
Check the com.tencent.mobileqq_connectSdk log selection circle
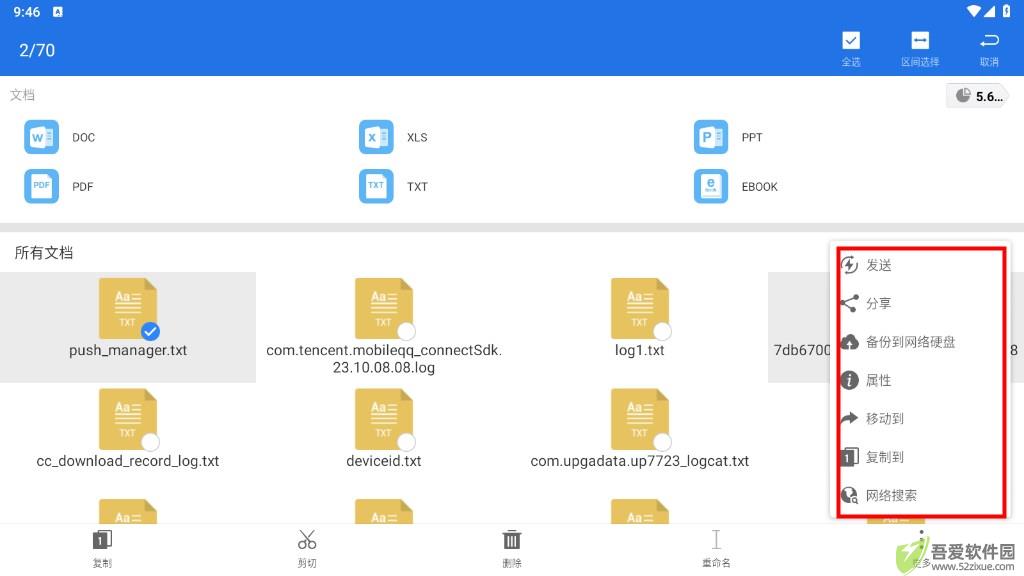point(406,332)
